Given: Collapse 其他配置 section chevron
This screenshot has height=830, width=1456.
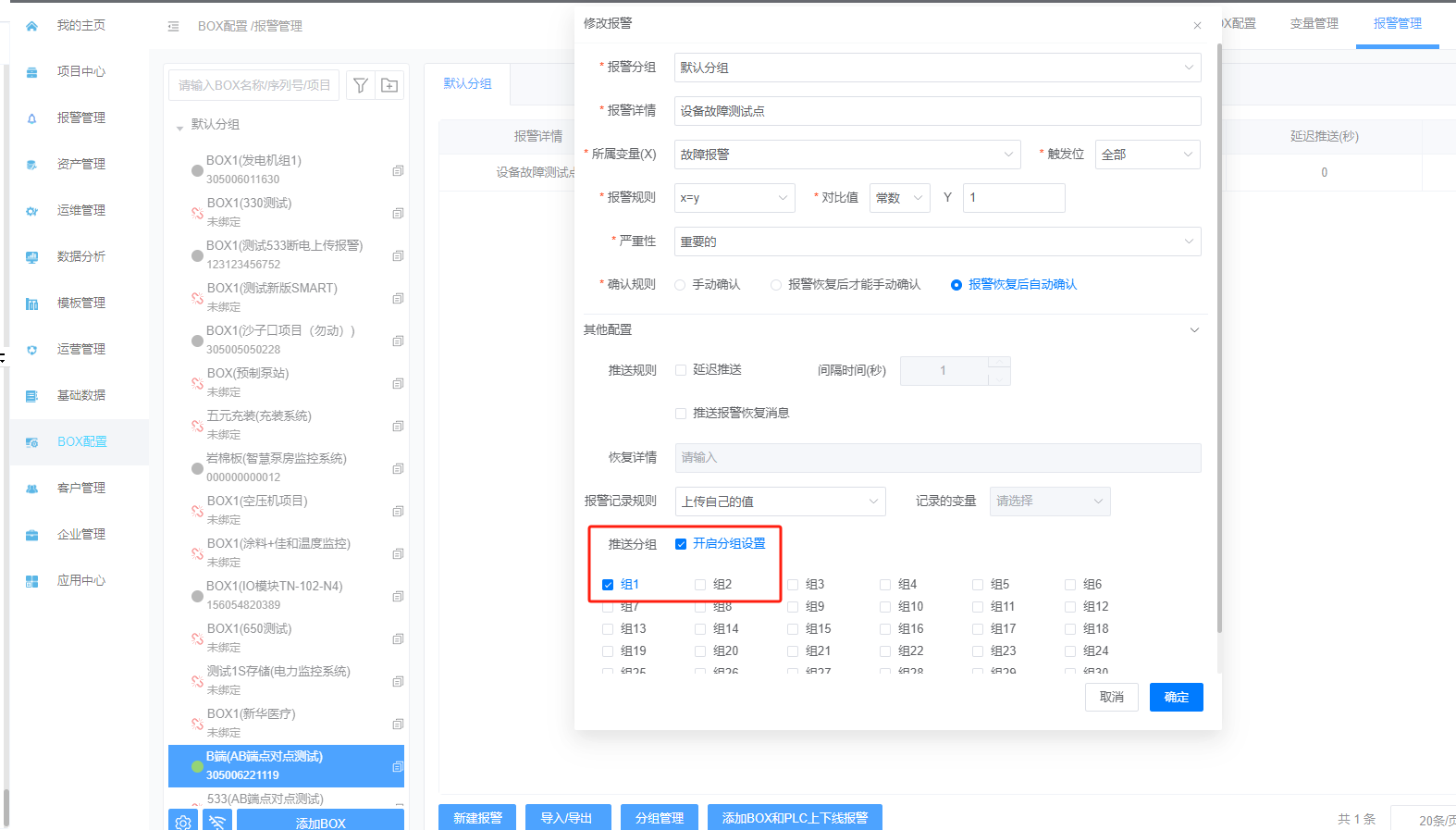Looking at the screenshot, I should click(1194, 330).
